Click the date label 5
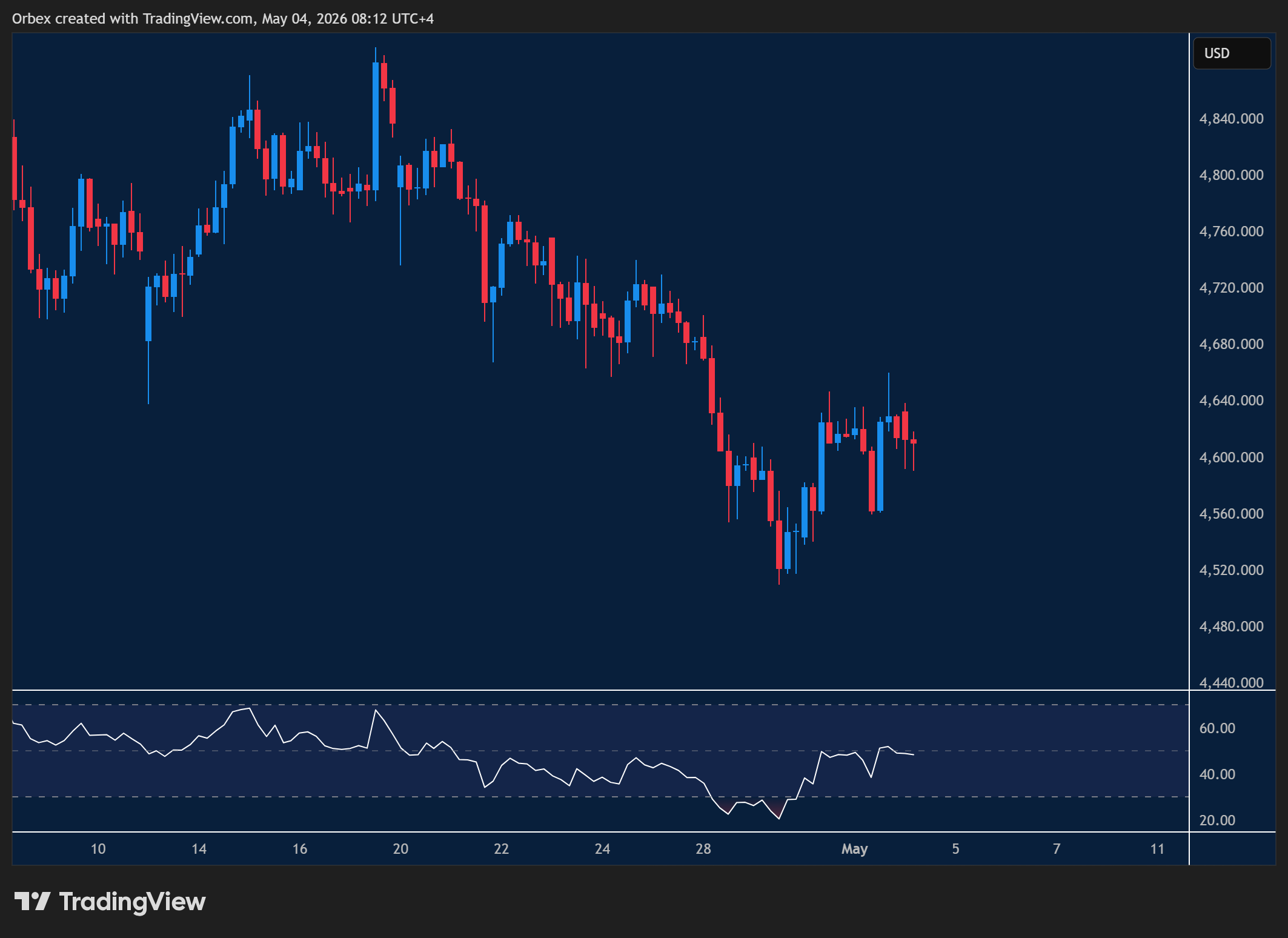The image size is (1288, 938). 955,848
